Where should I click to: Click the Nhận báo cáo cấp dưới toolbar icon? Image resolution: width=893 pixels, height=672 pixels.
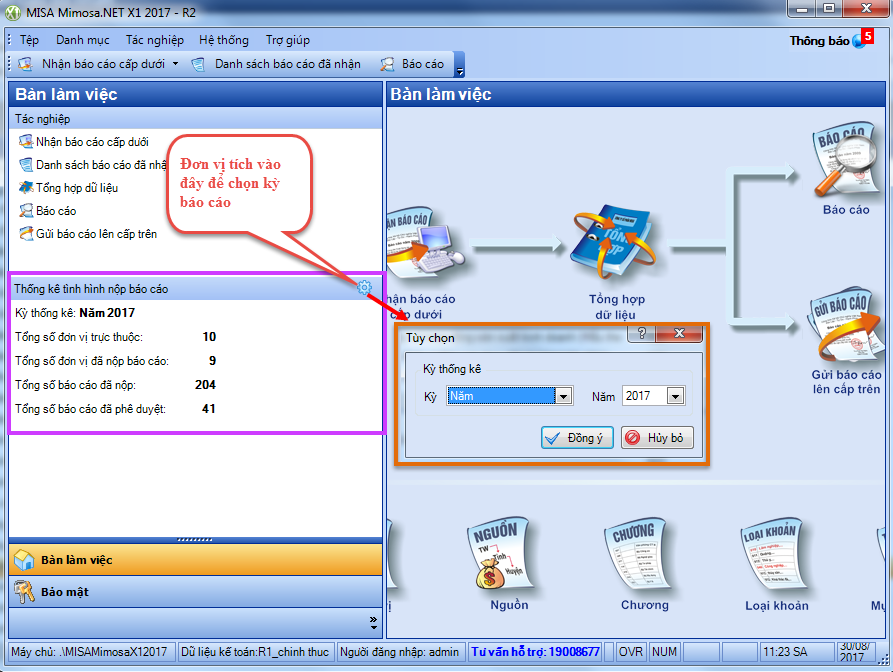25,64
